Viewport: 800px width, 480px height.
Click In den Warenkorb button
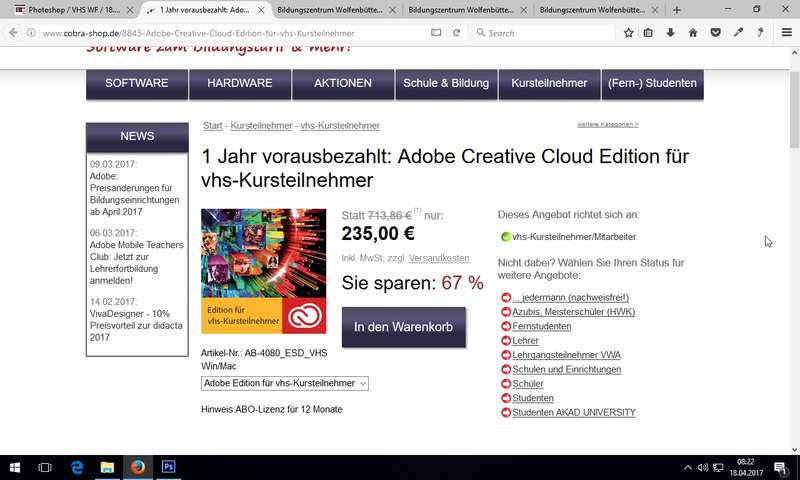404,327
